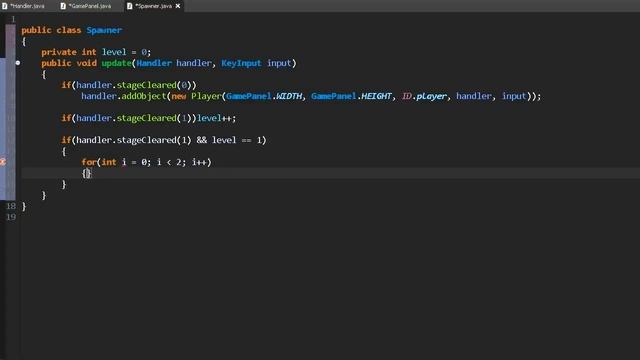
Task: Place cursor inside empty braces under for loop
Action: (x=87, y=173)
